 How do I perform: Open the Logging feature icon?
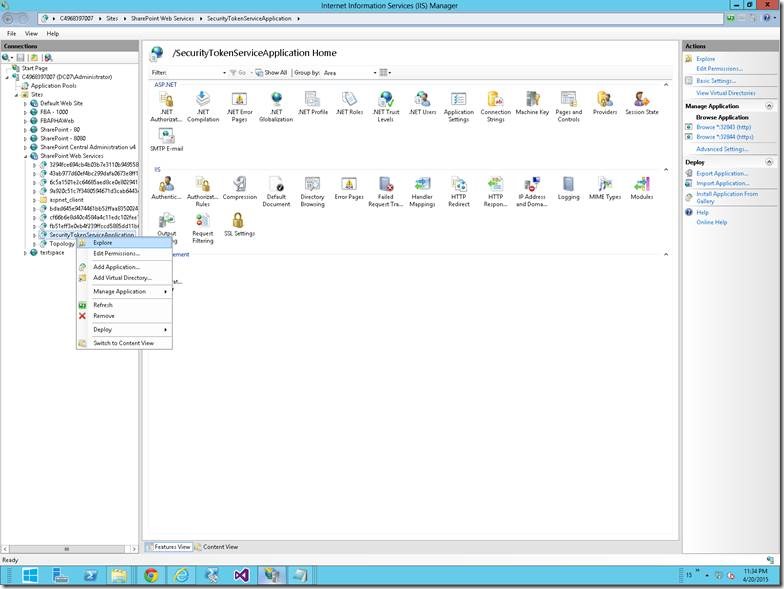click(568, 188)
